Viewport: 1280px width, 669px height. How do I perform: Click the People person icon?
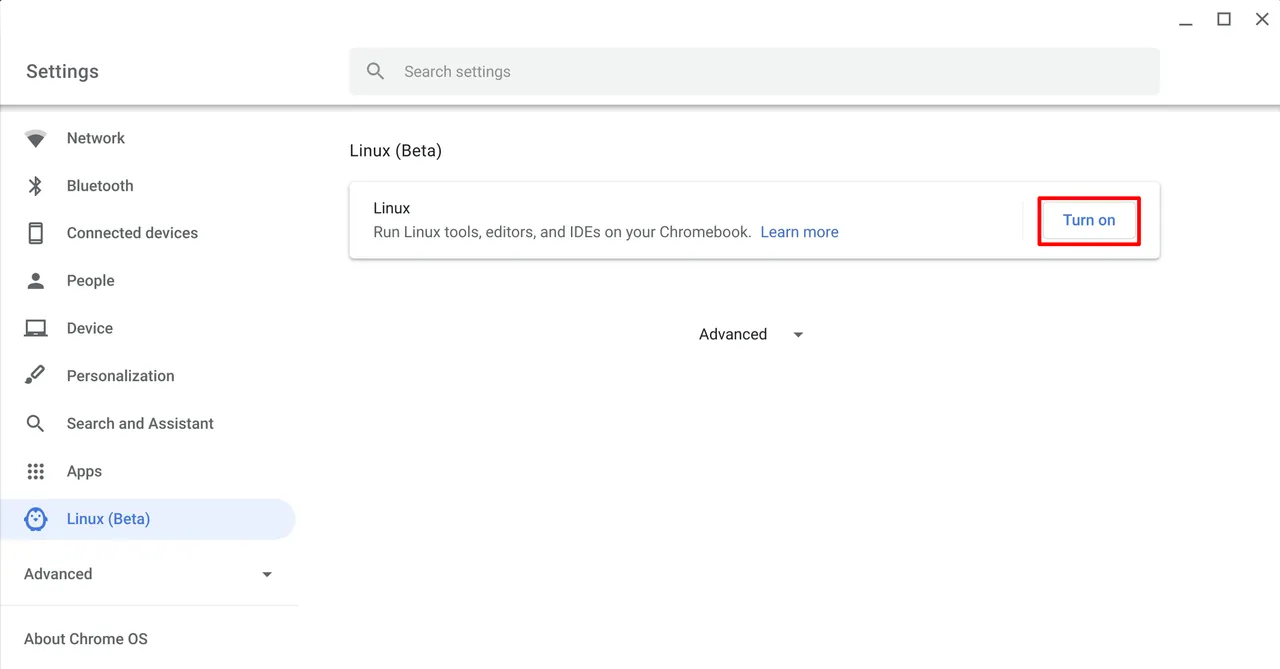coord(36,281)
